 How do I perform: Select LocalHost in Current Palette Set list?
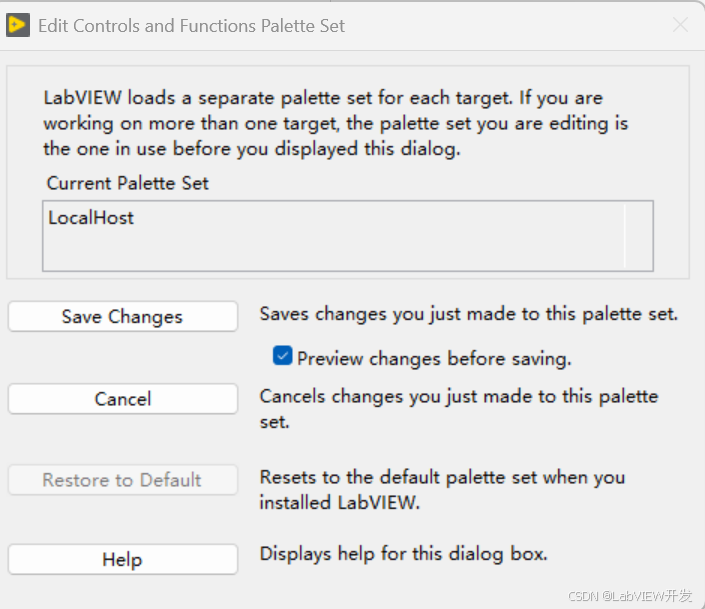point(91,218)
